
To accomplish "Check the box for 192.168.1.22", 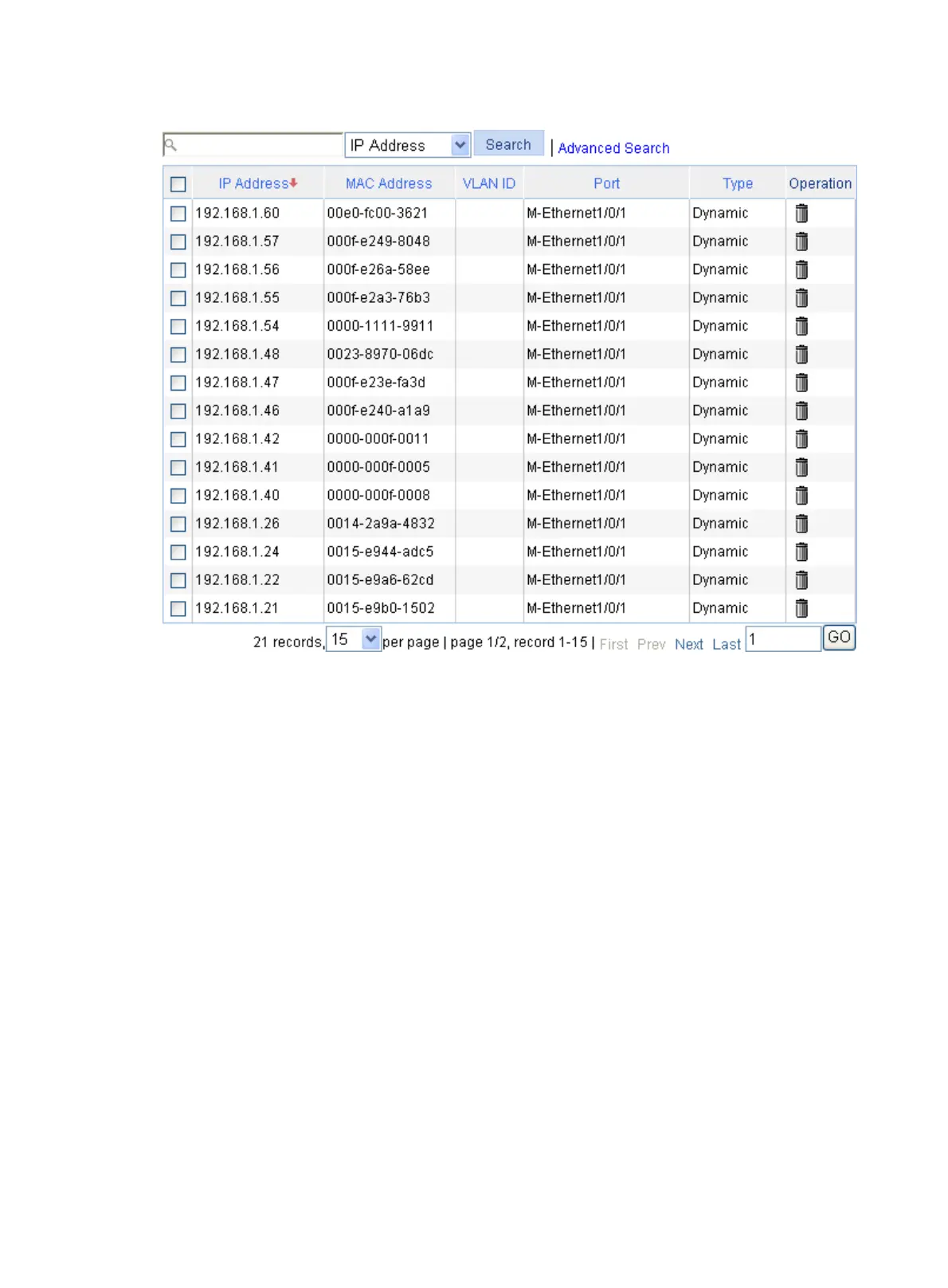I will [x=178, y=580].
